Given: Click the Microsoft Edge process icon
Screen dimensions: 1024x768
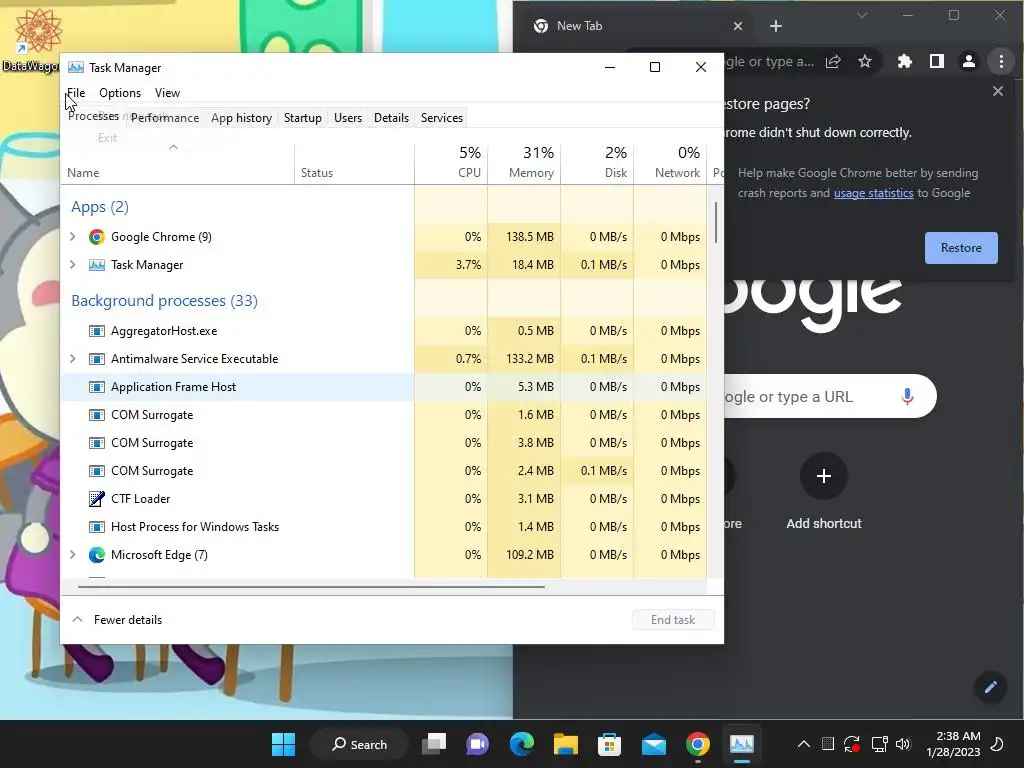Looking at the screenshot, I should (97, 554).
